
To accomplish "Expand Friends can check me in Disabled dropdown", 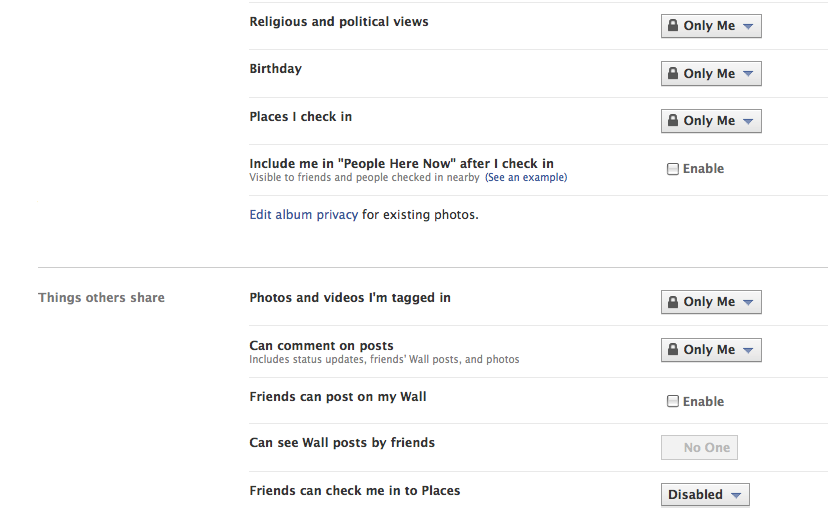I will pos(705,495).
